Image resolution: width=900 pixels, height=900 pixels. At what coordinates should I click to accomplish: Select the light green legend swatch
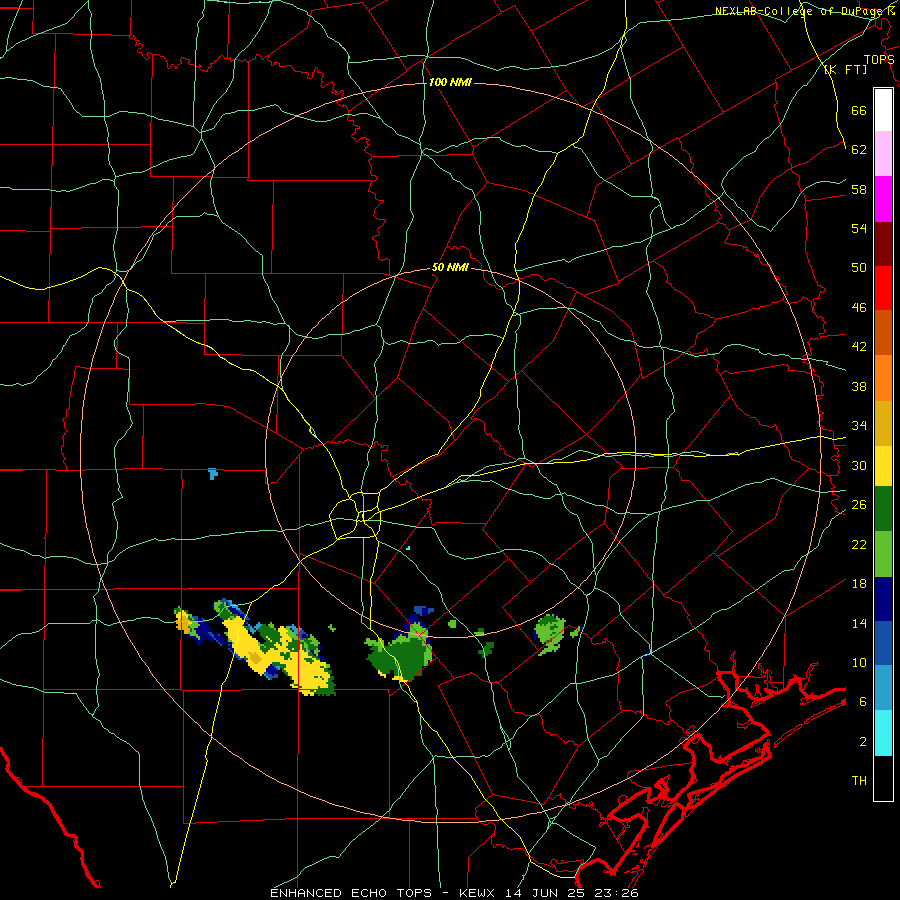pyautogui.click(x=883, y=554)
